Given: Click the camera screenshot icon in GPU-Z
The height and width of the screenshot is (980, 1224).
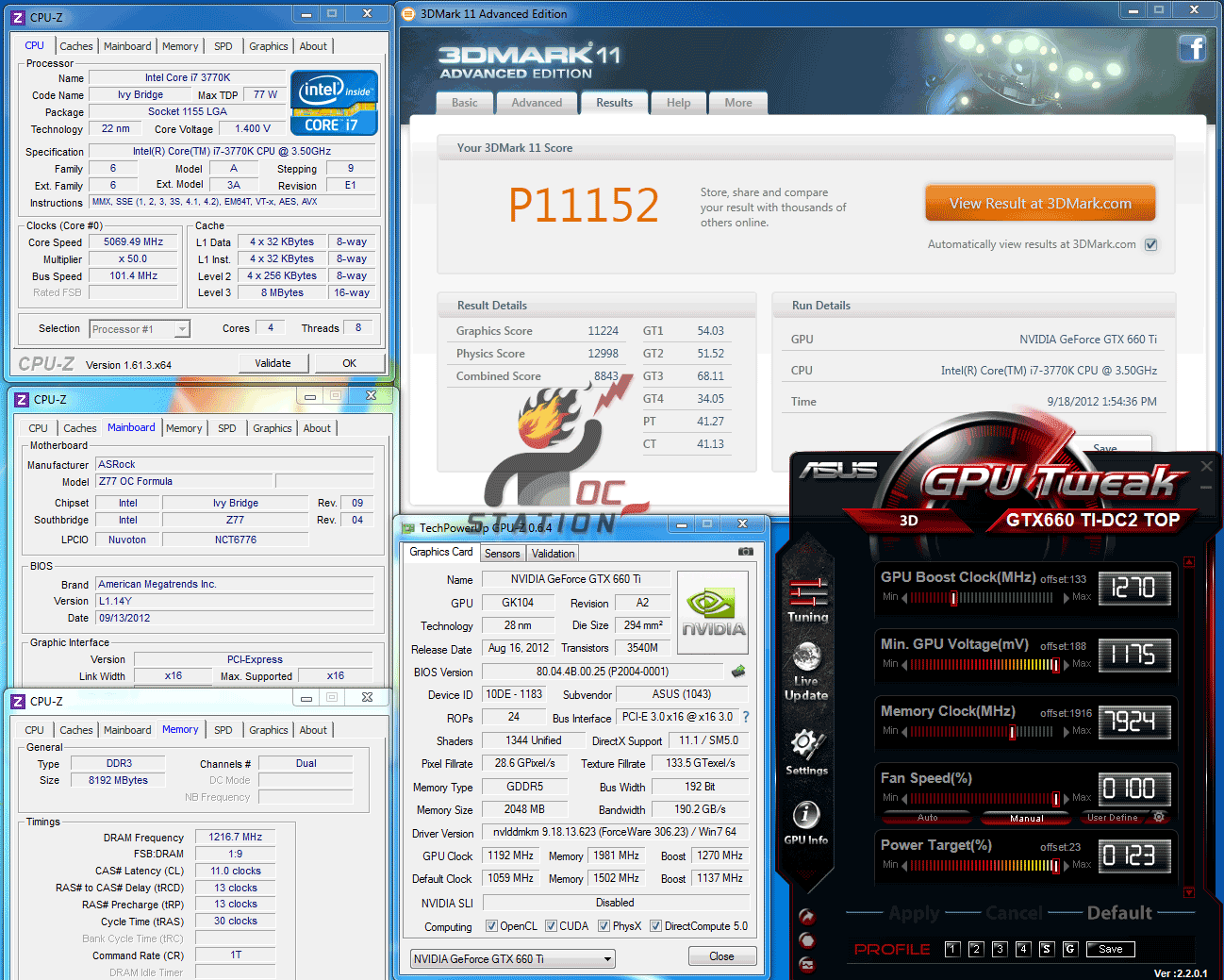Looking at the screenshot, I should [745, 552].
